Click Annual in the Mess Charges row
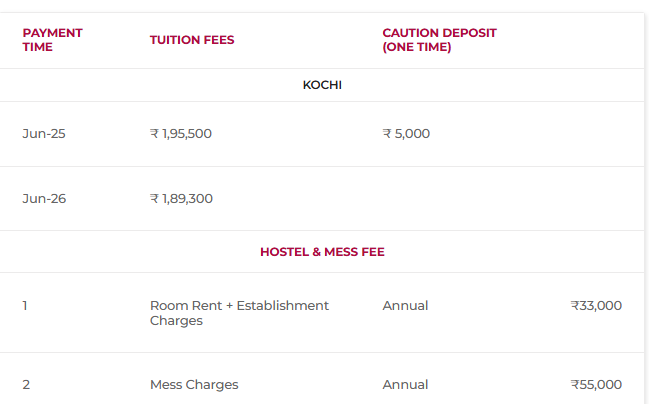The height and width of the screenshot is (404, 649). (405, 384)
